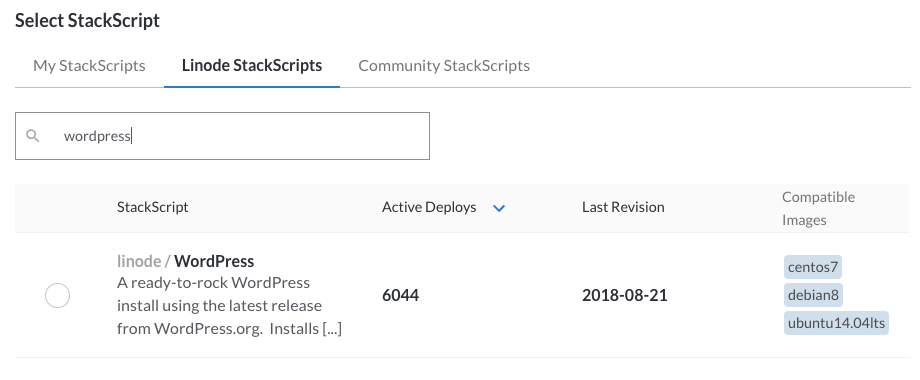Toggle Active Deploys sort arrow
920x380 pixels.
pyautogui.click(x=499, y=208)
